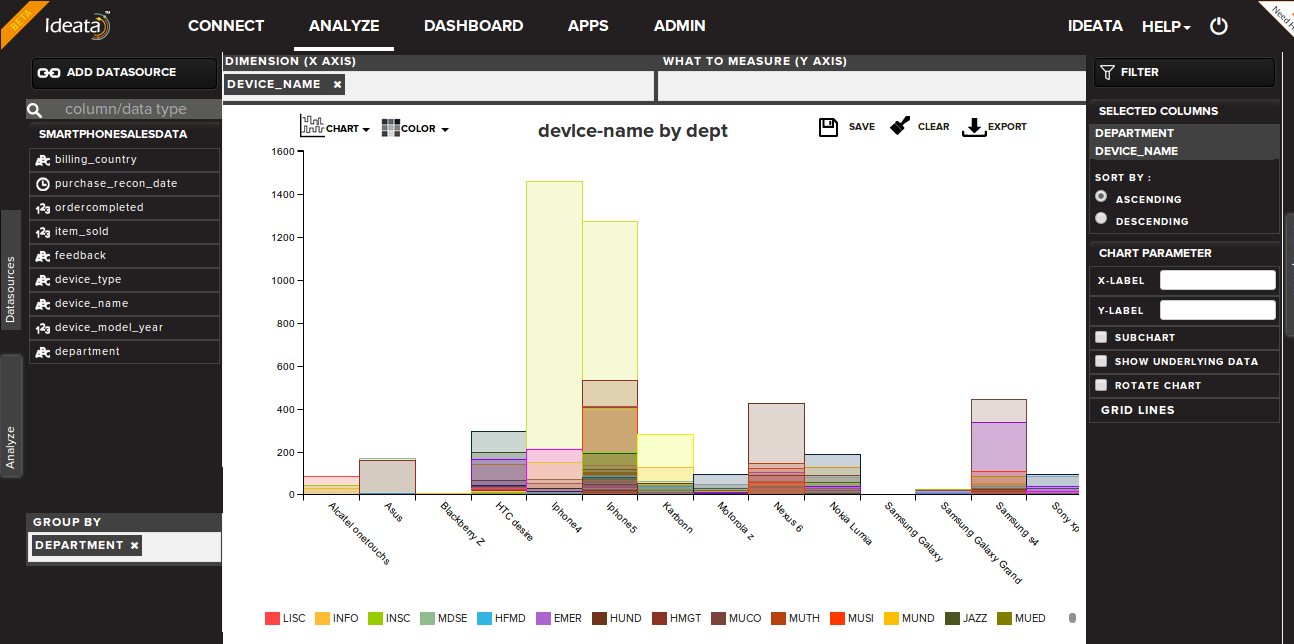Open the Help dropdown menu
Screen dimensions: 1294x644
1166,26
